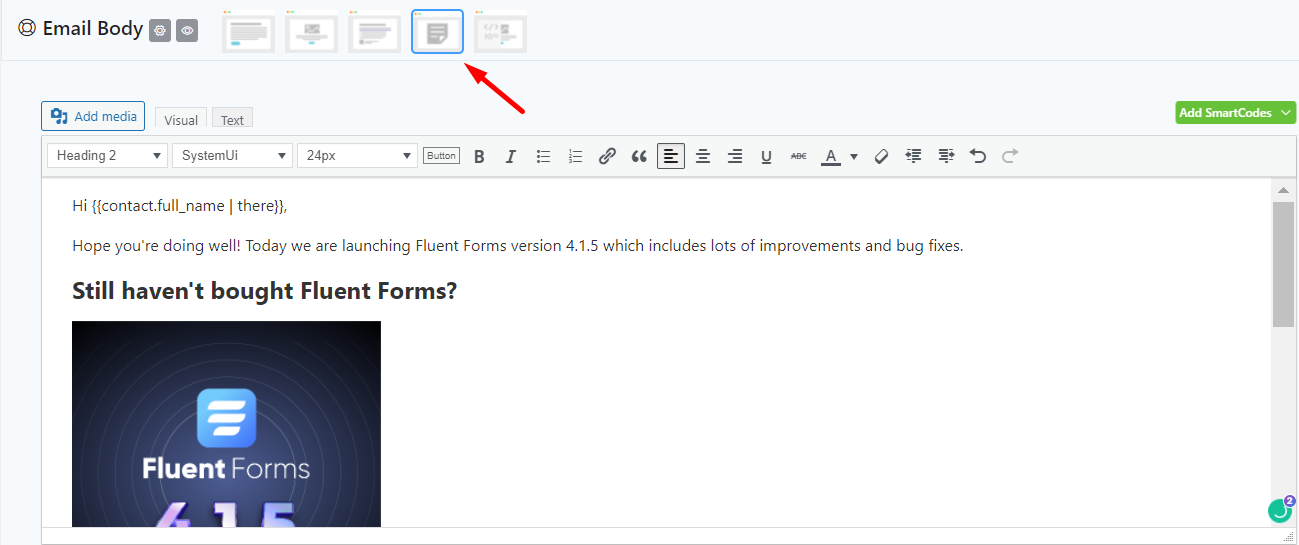Insert a bulleted list
Viewport: 1299px width, 545px height.
pos(543,156)
